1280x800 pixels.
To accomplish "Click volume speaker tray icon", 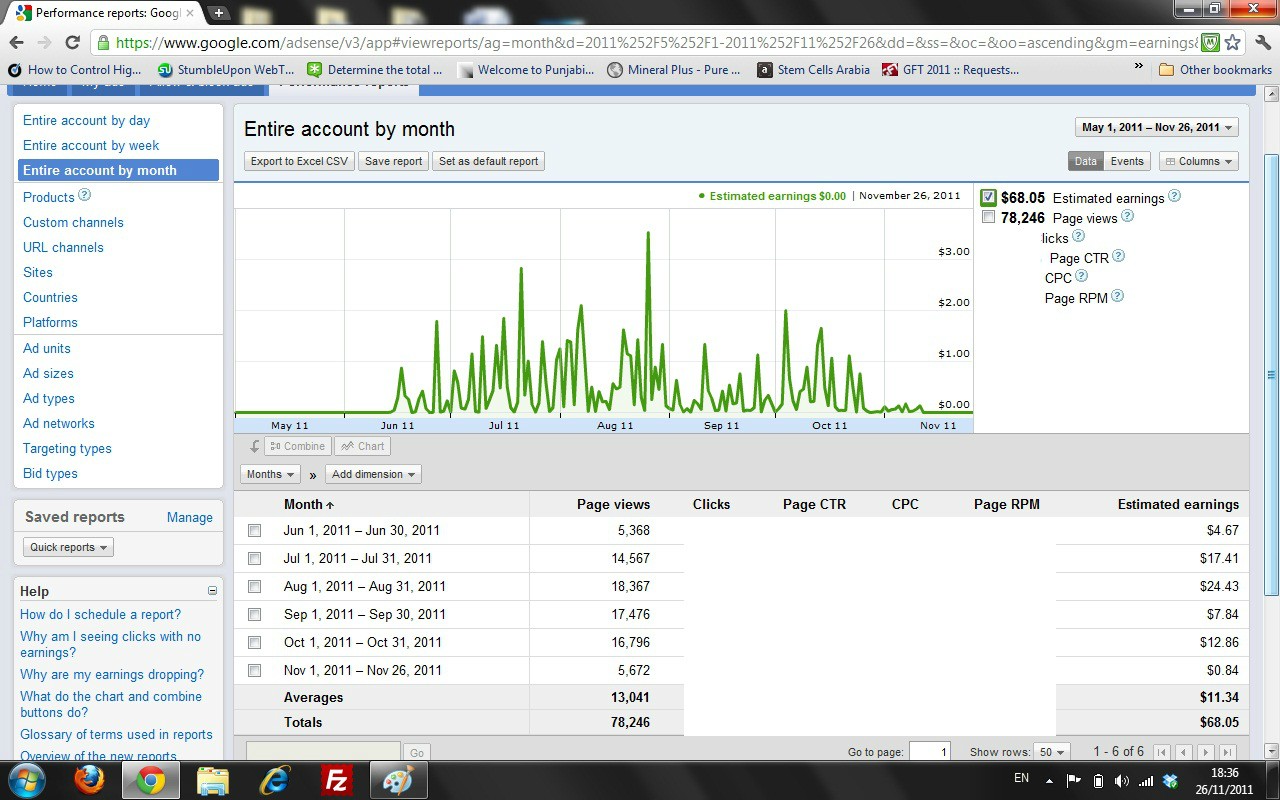I will click(x=1122, y=781).
